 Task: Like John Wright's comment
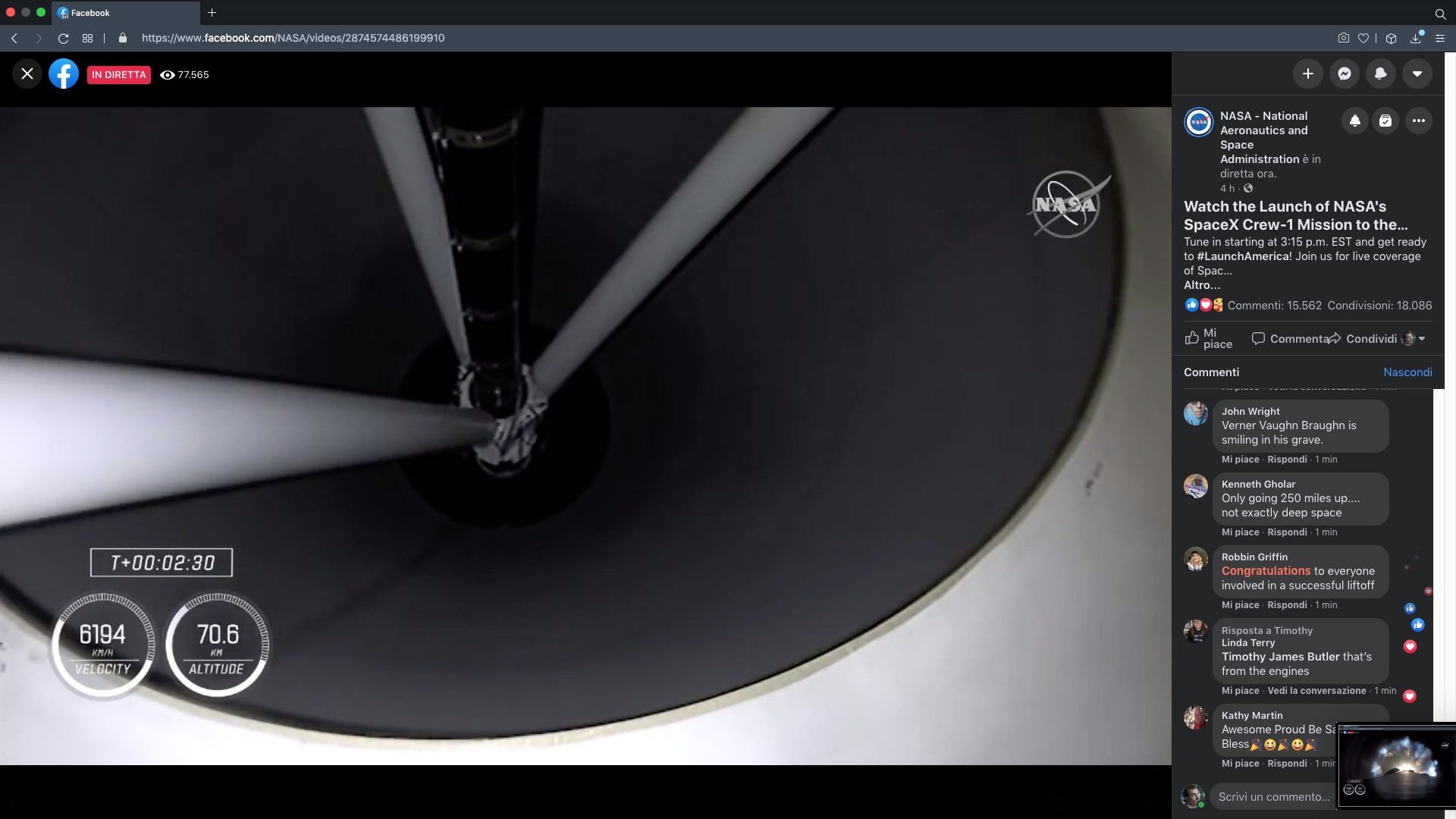1240,460
